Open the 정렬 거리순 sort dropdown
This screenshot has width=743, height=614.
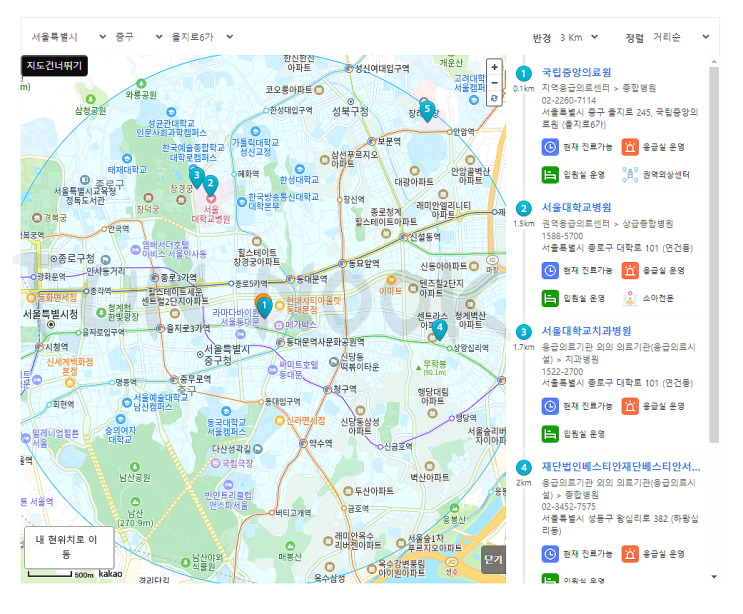(680, 37)
